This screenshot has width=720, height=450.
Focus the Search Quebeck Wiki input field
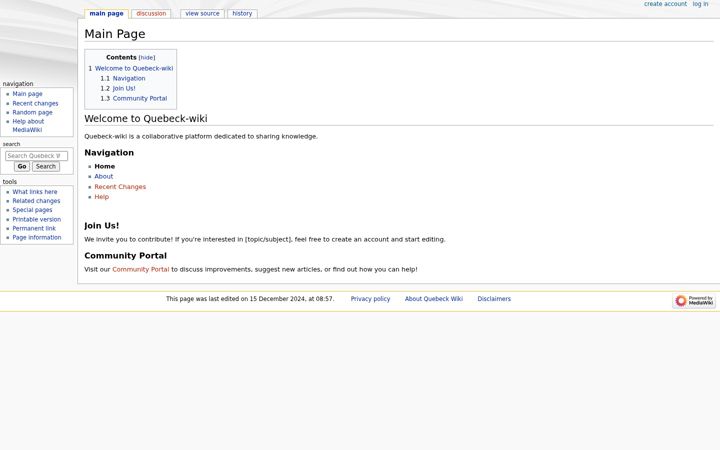[36, 156]
